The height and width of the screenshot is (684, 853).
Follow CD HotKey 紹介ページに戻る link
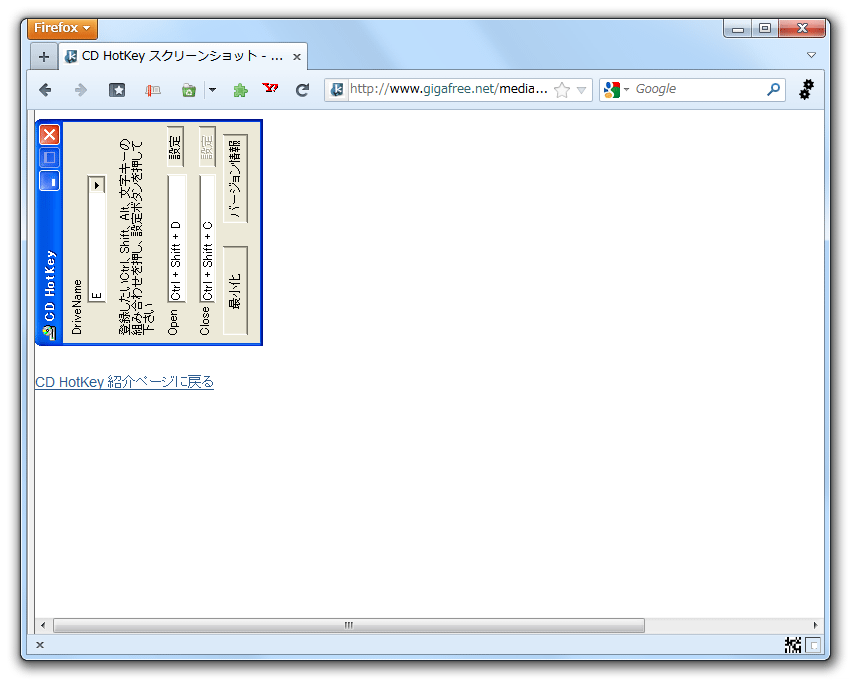(x=125, y=382)
